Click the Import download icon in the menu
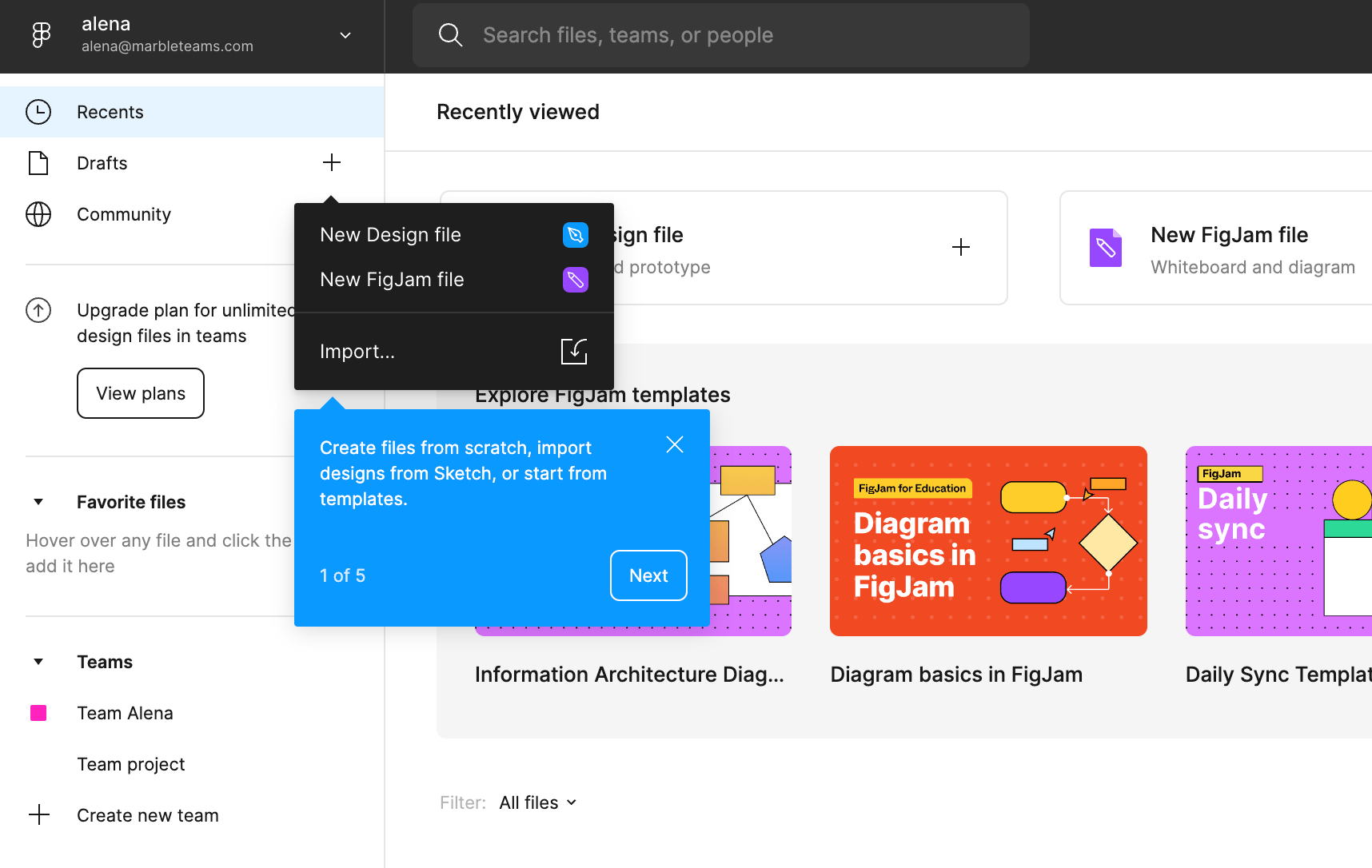Viewport: 1372px width, 868px height. pyautogui.click(x=573, y=351)
